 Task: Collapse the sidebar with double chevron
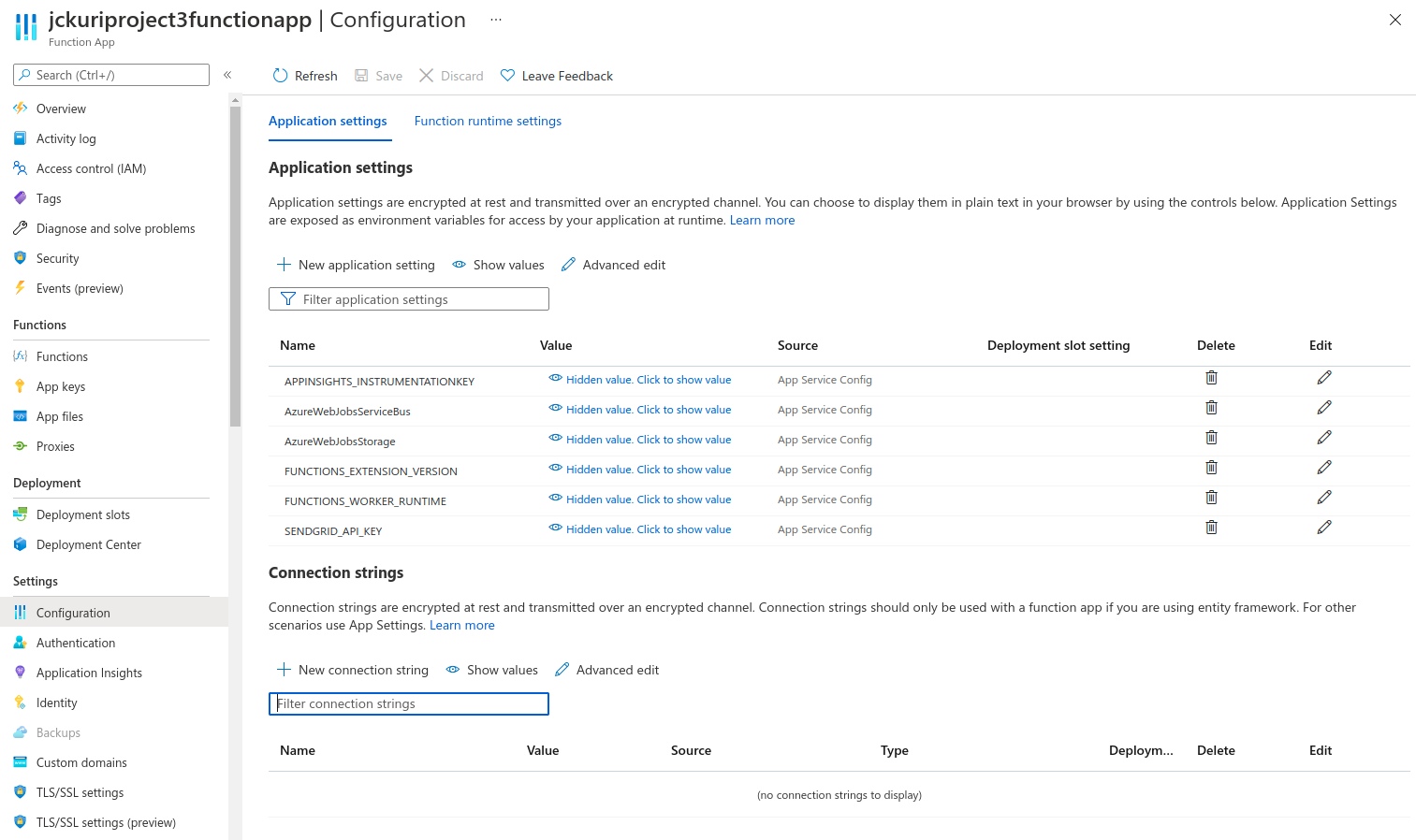coord(227,75)
